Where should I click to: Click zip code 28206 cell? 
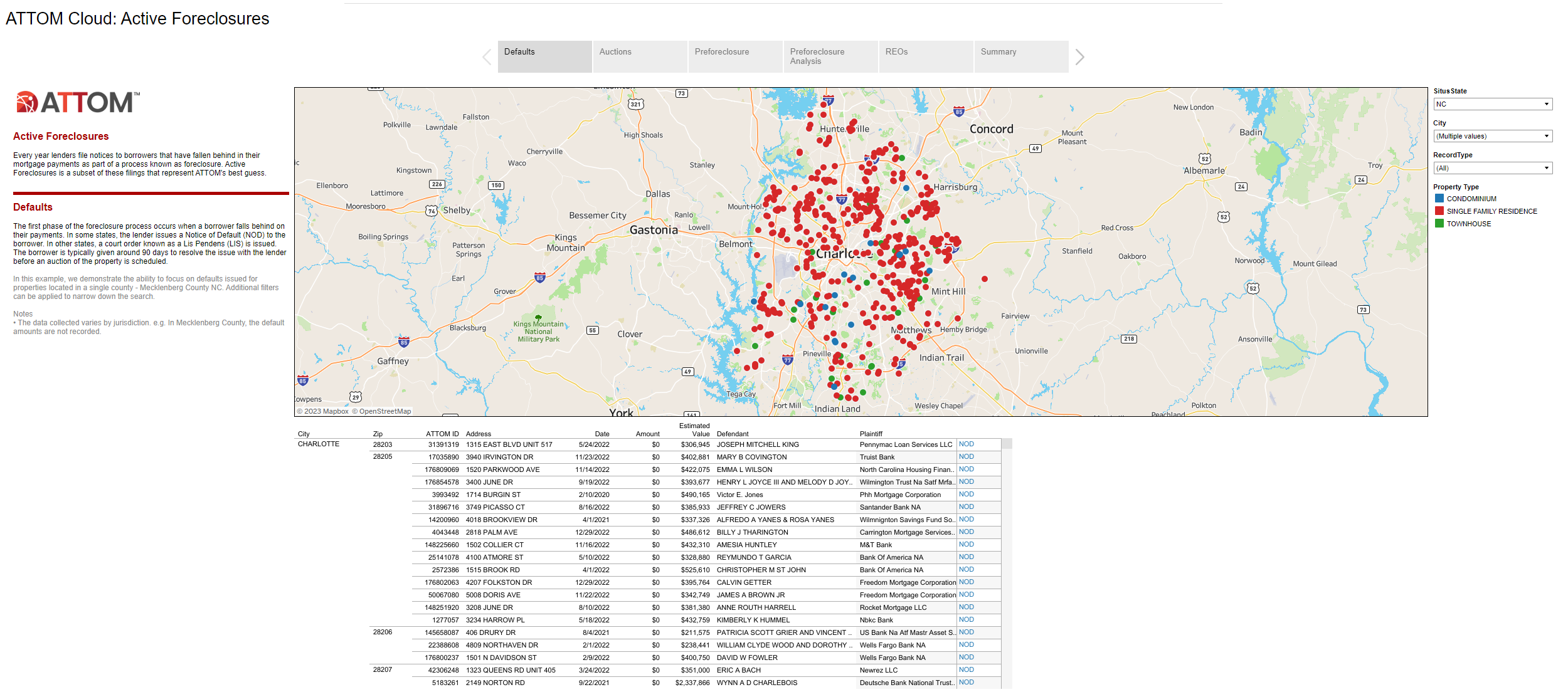[383, 632]
